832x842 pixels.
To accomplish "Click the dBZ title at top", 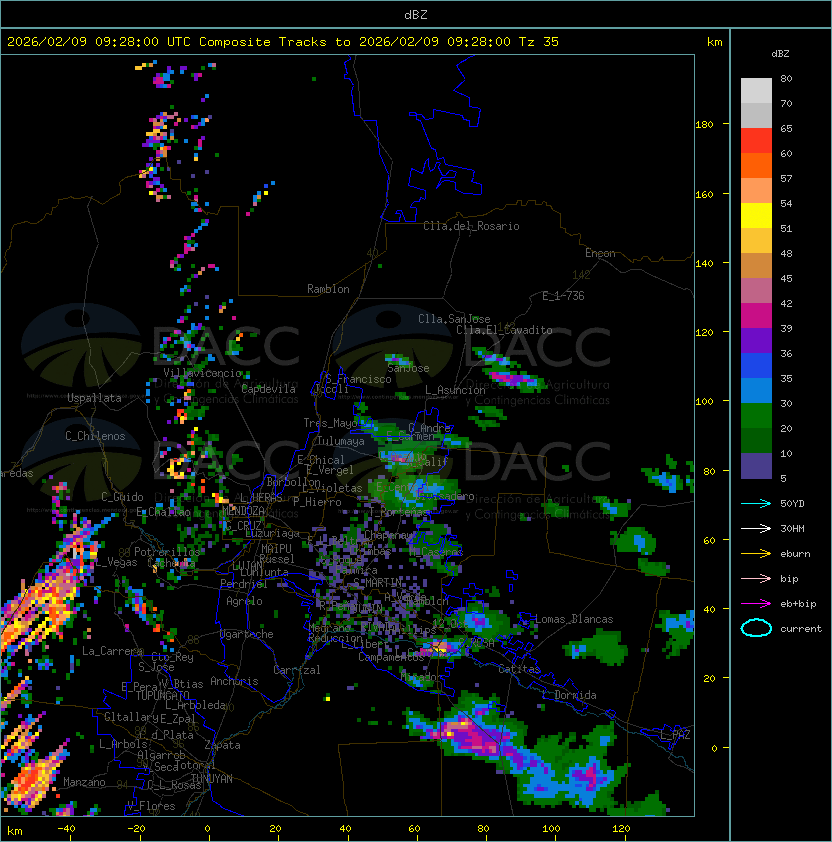I will coord(416,14).
